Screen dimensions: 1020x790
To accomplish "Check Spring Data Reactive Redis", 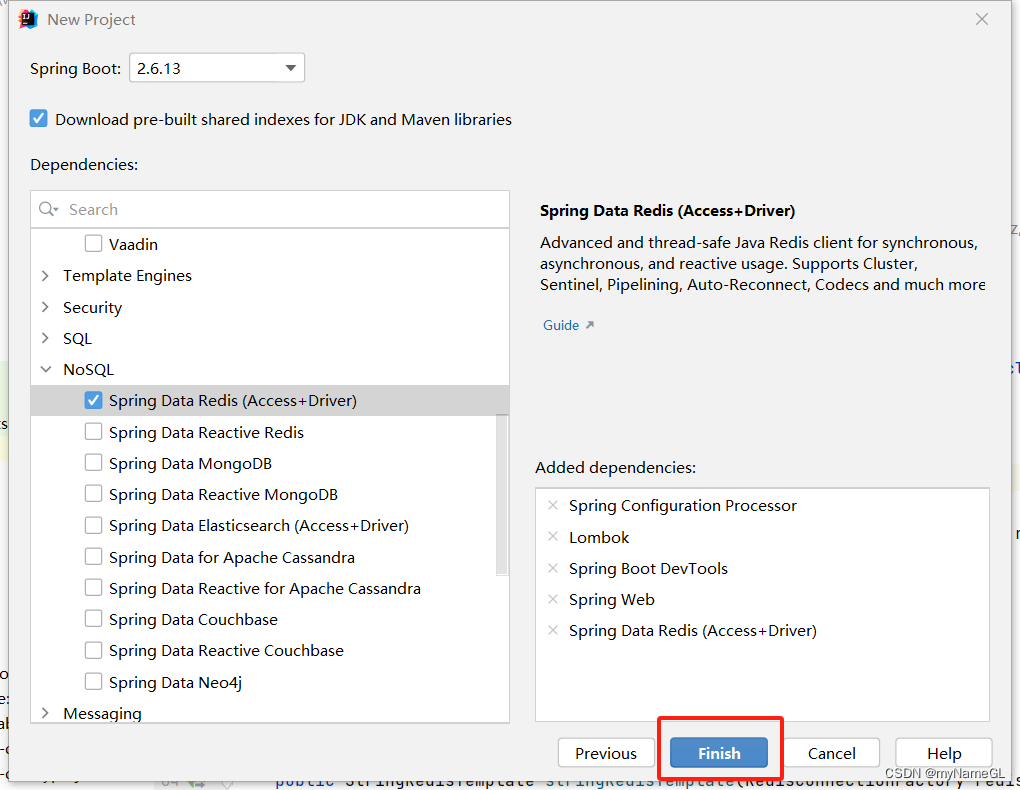I will click(x=93, y=431).
